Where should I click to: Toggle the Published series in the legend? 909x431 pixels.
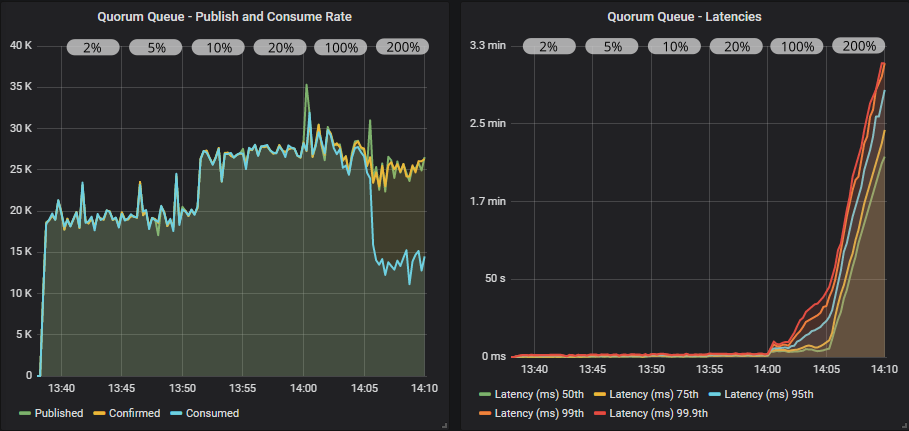58,413
